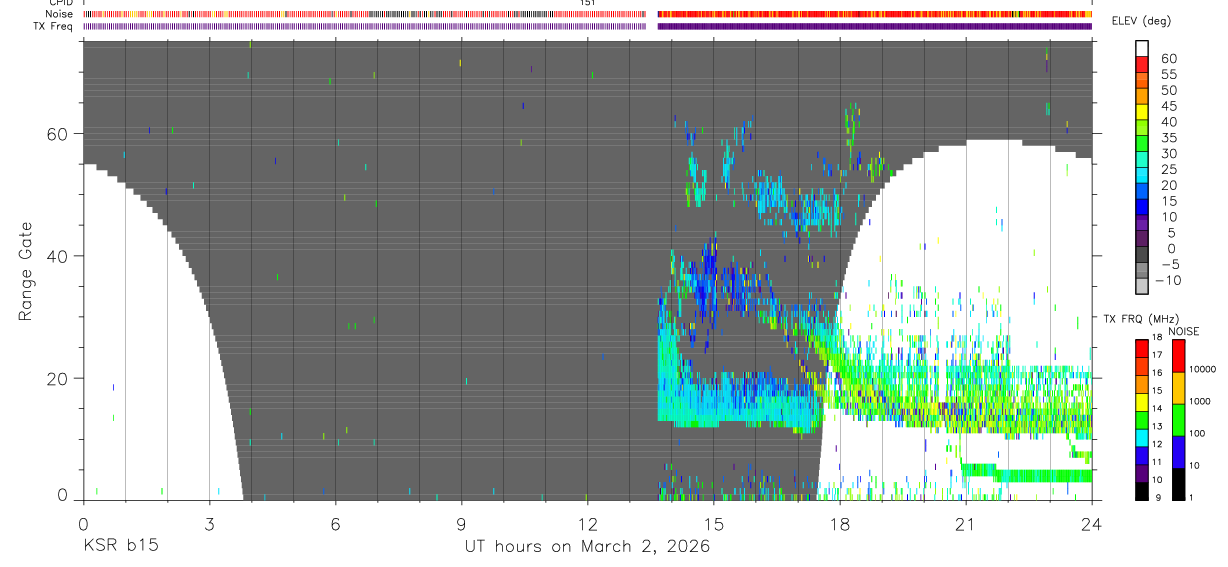
Task: Click the "Range Gate" y-axis title
Action: click(x=26, y=270)
